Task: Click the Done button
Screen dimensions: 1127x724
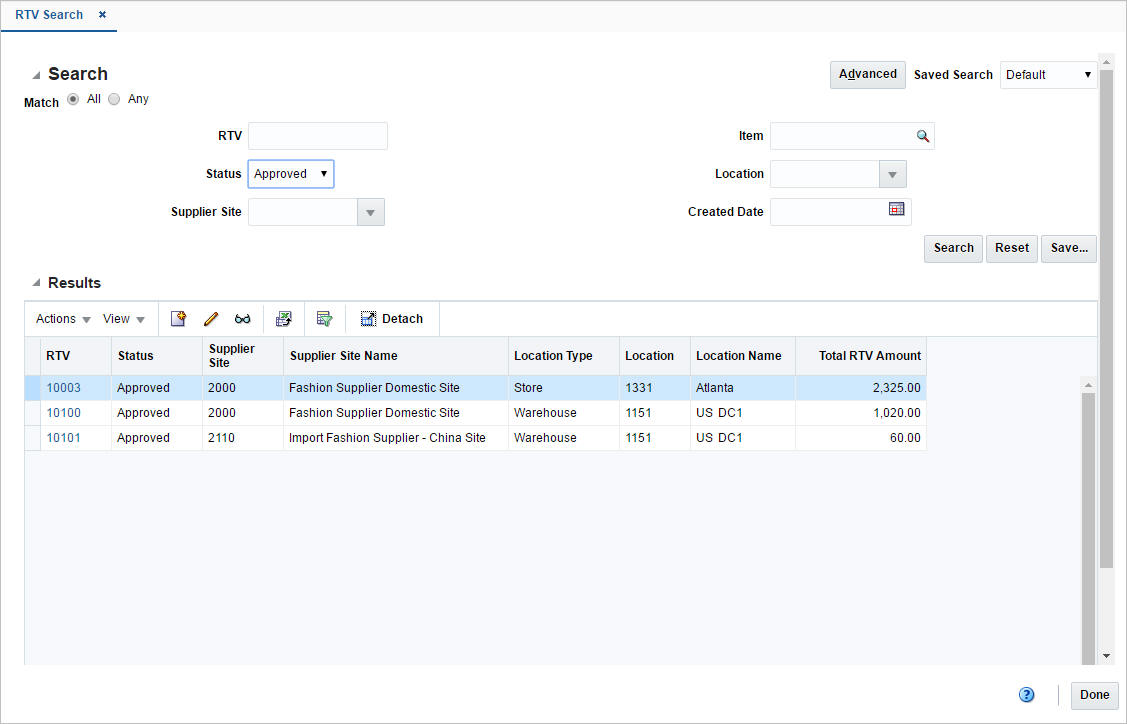Action: [x=1095, y=695]
